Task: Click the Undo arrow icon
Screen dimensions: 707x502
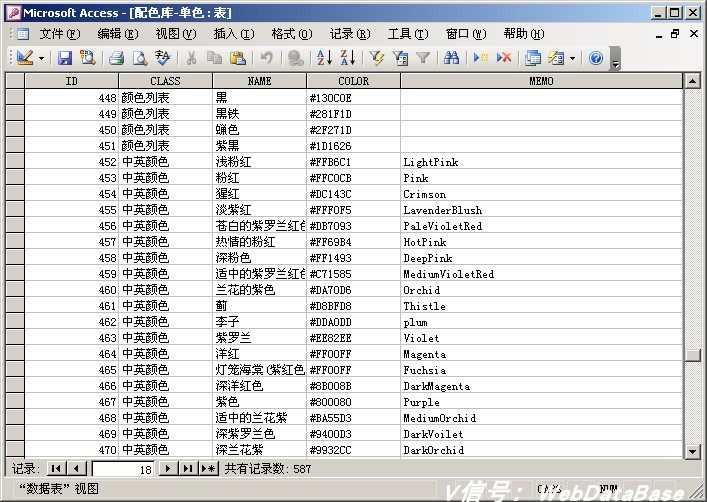Action: [x=266, y=58]
